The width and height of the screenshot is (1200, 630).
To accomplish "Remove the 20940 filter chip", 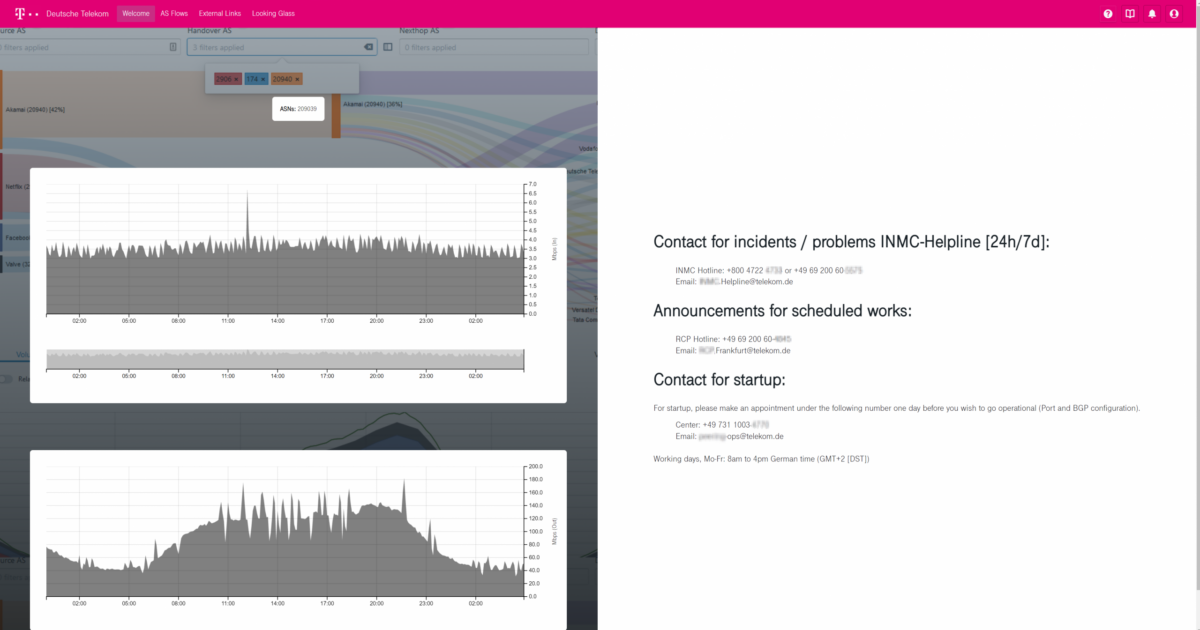I will click(x=297, y=79).
